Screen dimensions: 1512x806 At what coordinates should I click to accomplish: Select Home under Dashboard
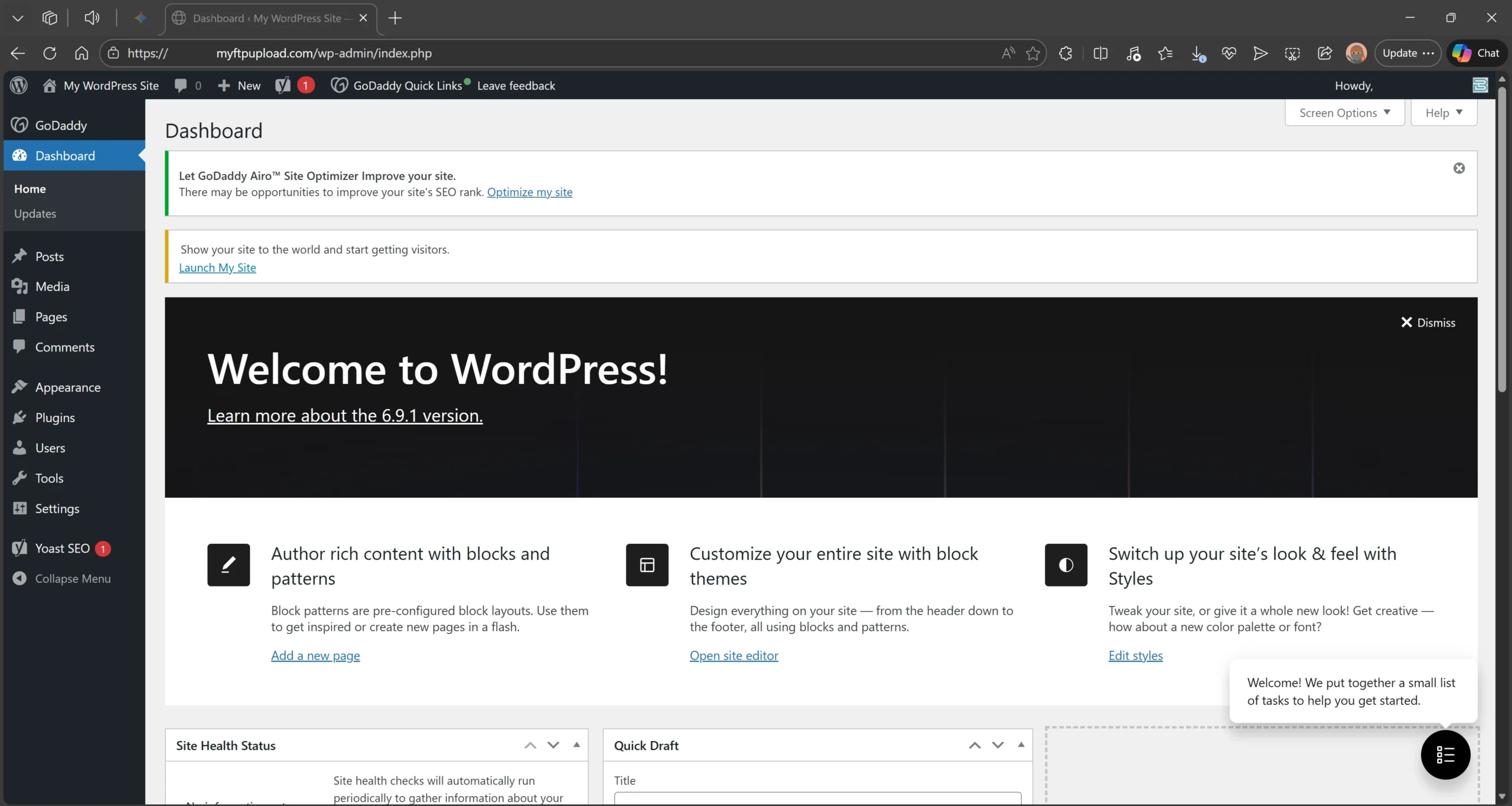pos(30,189)
